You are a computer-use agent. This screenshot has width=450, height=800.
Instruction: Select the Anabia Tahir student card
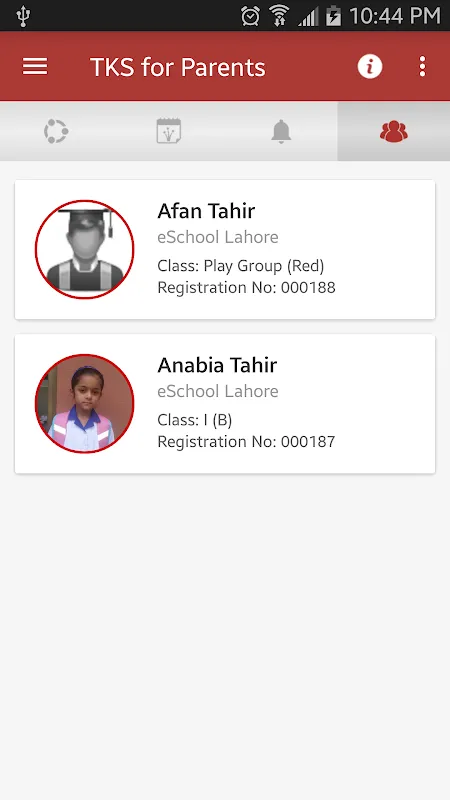tap(225, 404)
